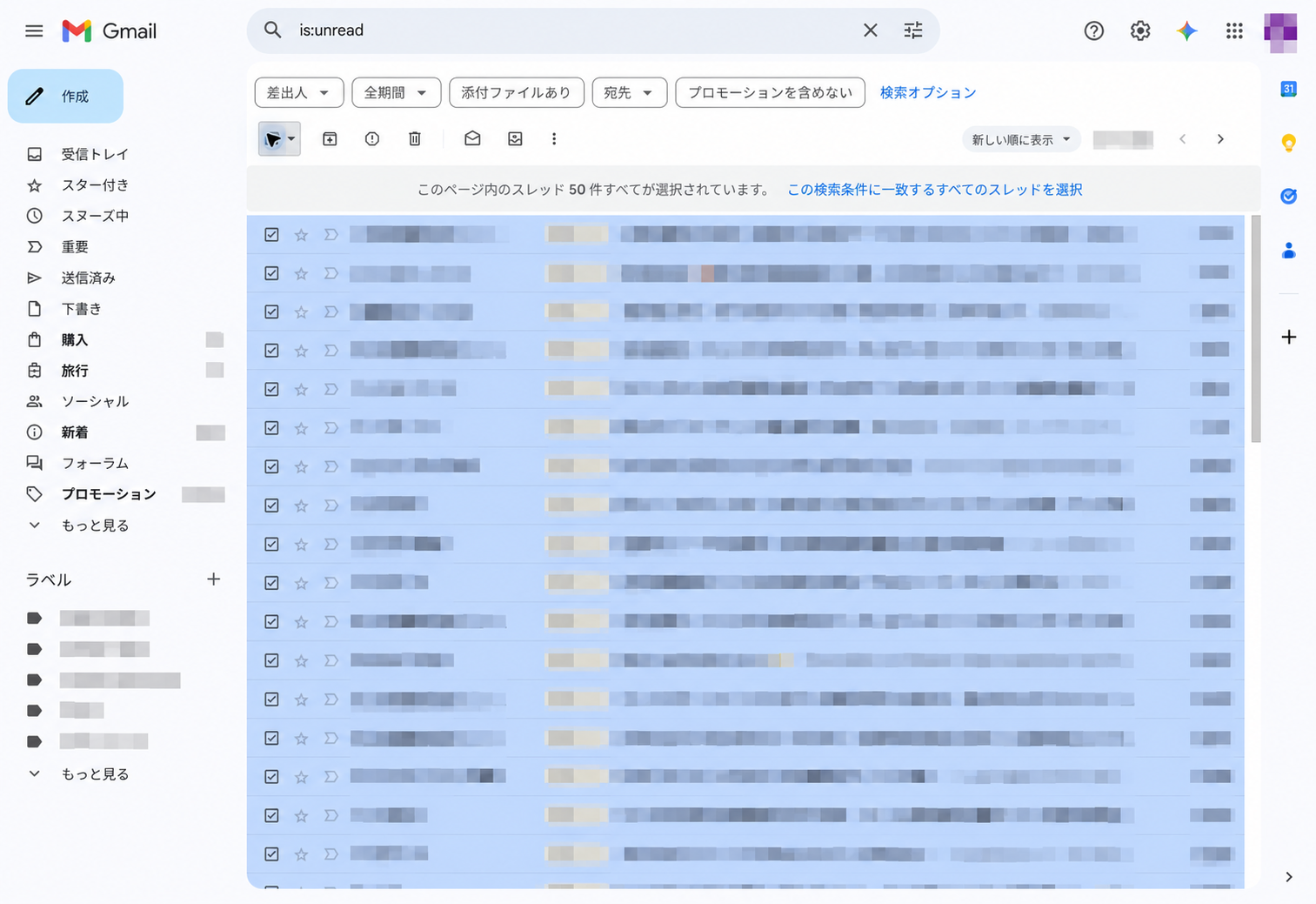1316x904 pixels.
Task: Open Google Tasks in the side panel
Action: (x=1289, y=197)
